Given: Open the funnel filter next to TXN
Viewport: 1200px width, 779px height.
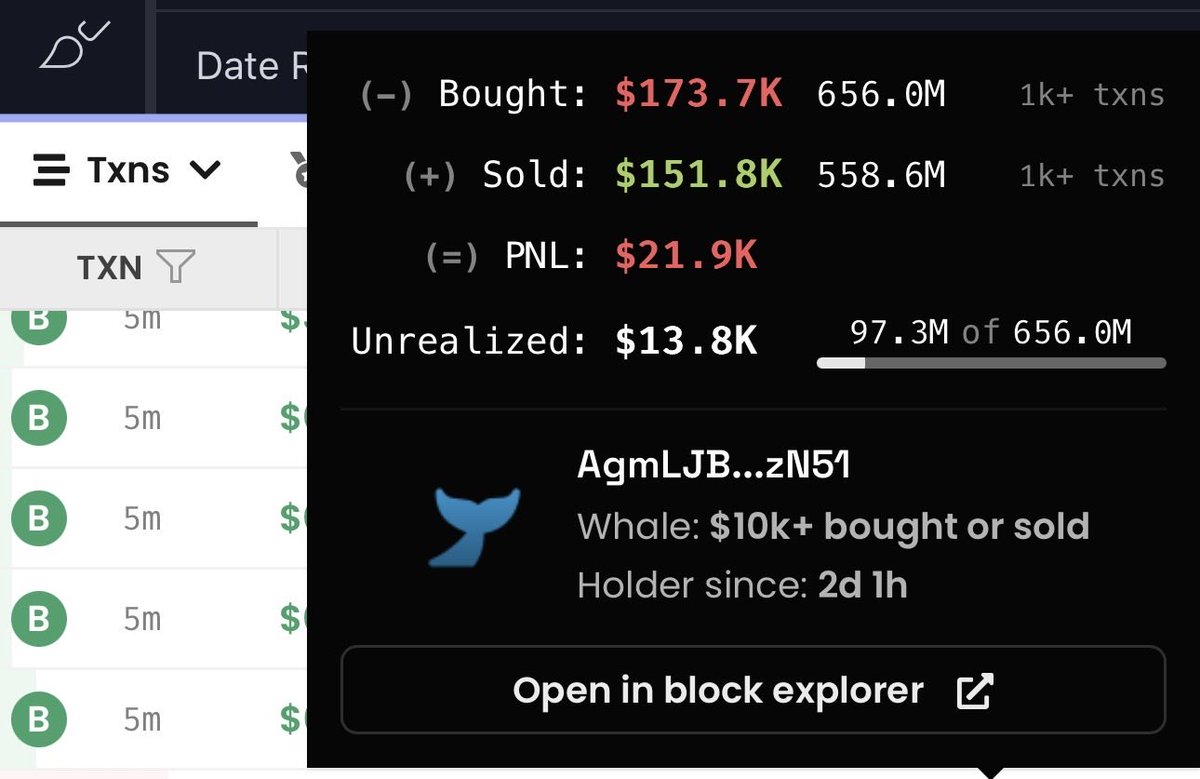Looking at the screenshot, I should point(176,267).
